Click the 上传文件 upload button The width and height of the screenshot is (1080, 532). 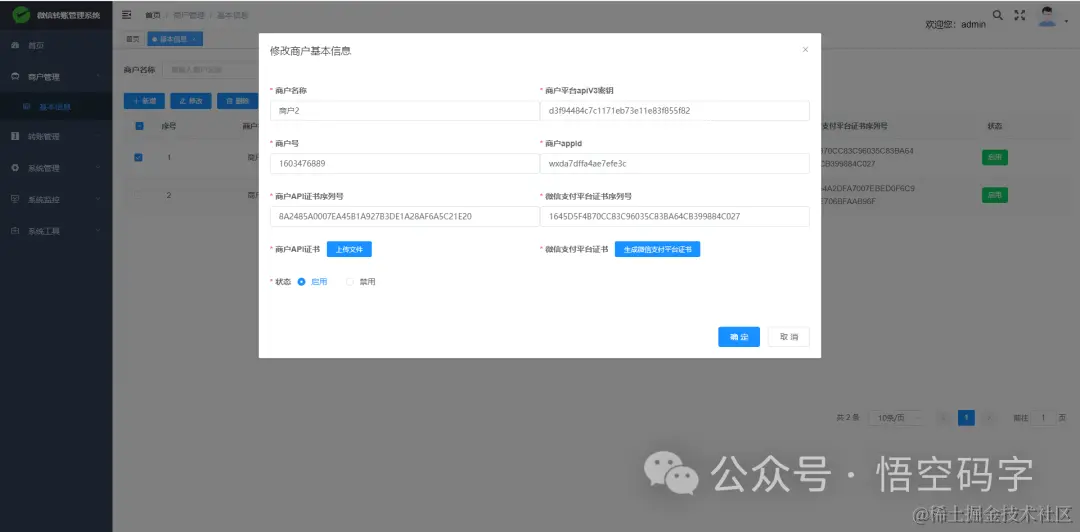click(349, 249)
